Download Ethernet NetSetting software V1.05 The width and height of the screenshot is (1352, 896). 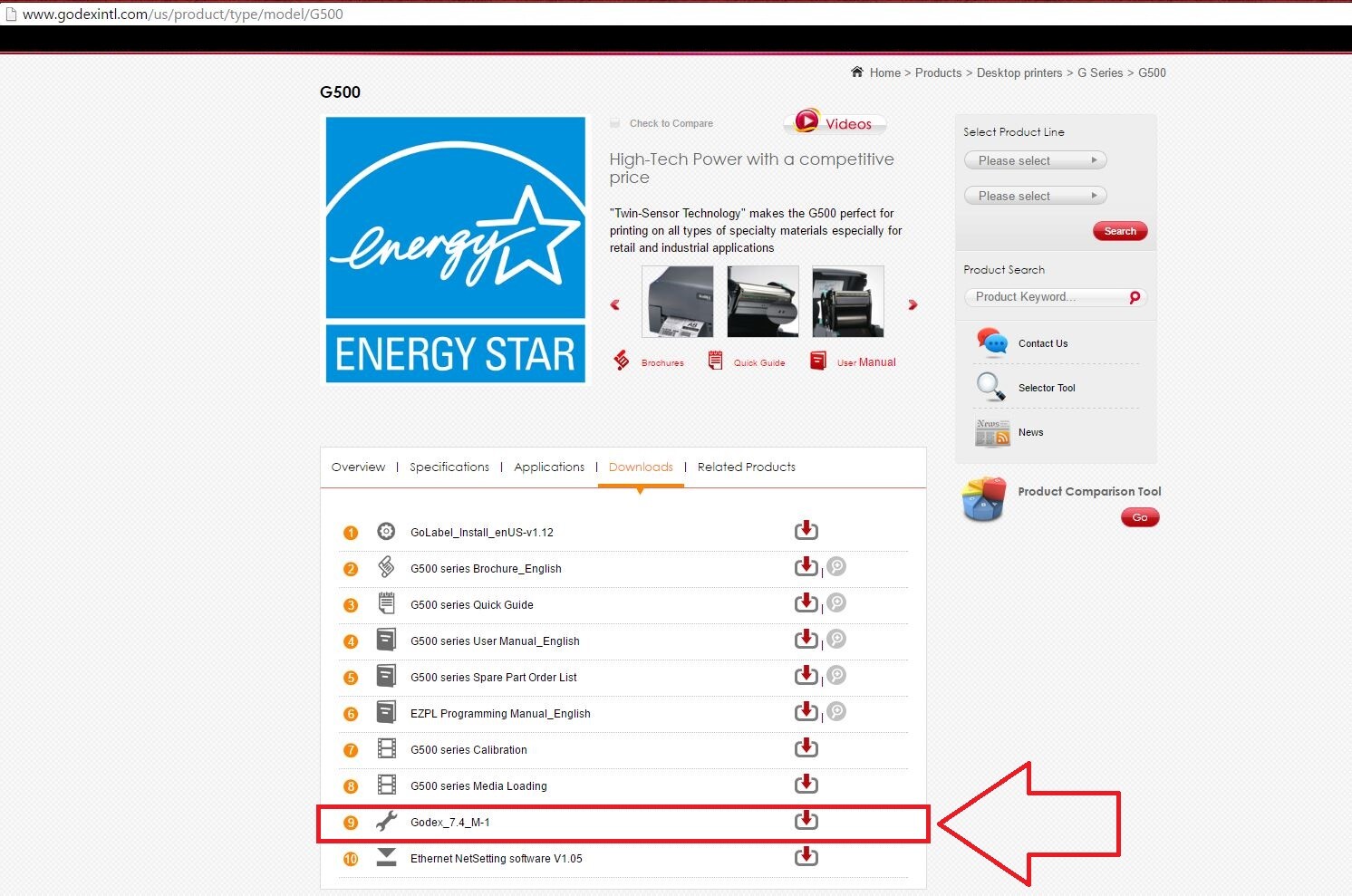tap(806, 856)
